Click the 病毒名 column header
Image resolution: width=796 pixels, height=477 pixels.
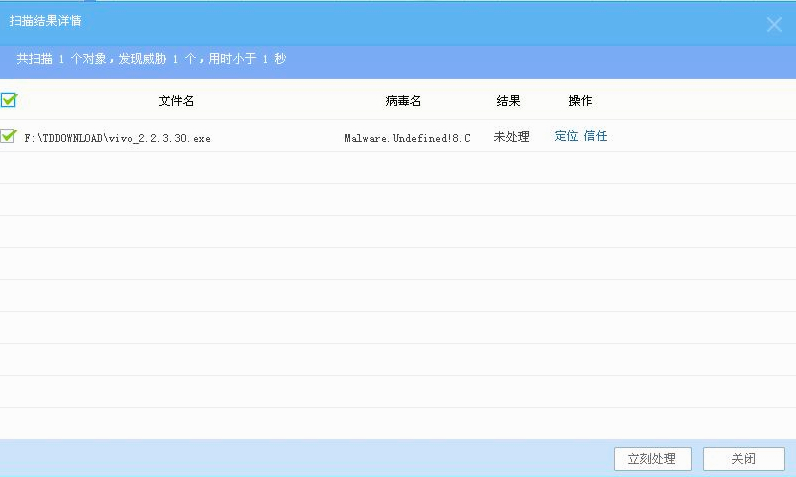coord(403,101)
